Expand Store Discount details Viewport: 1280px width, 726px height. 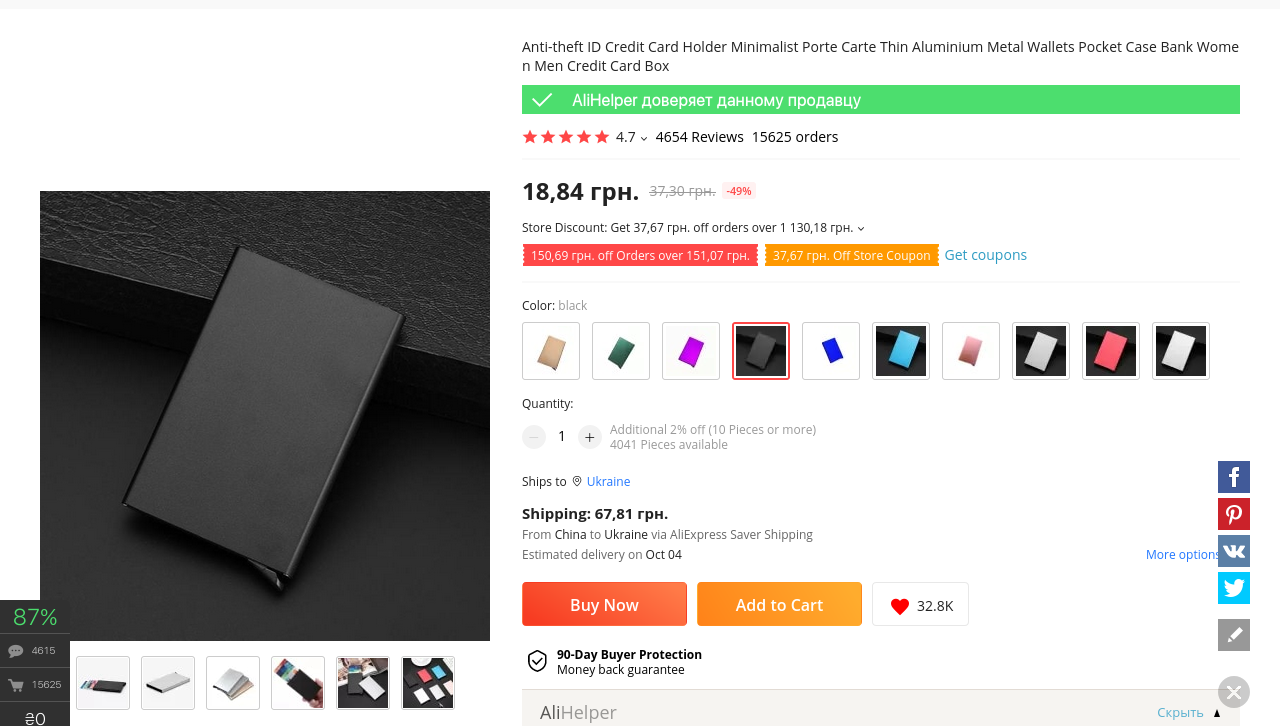click(x=861, y=229)
